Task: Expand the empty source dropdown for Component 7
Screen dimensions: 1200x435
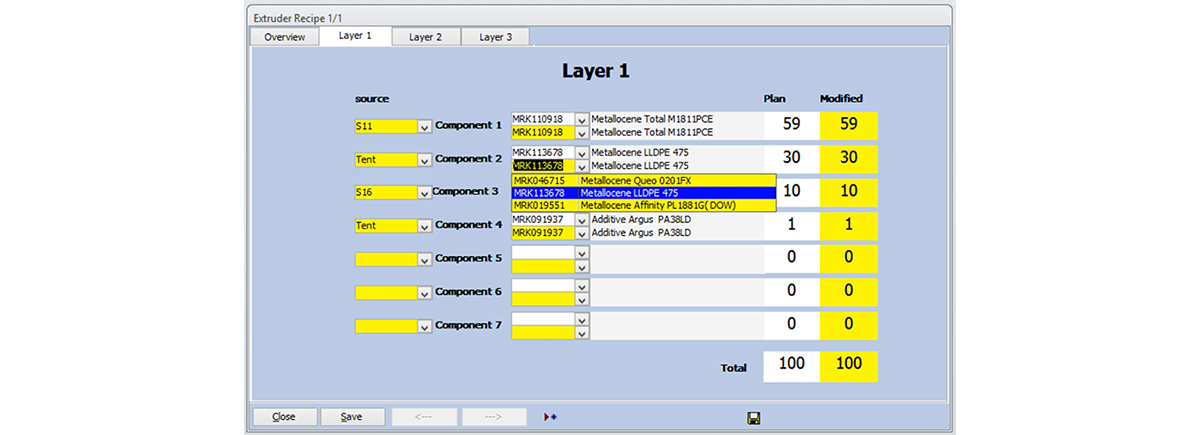Action: (424, 326)
